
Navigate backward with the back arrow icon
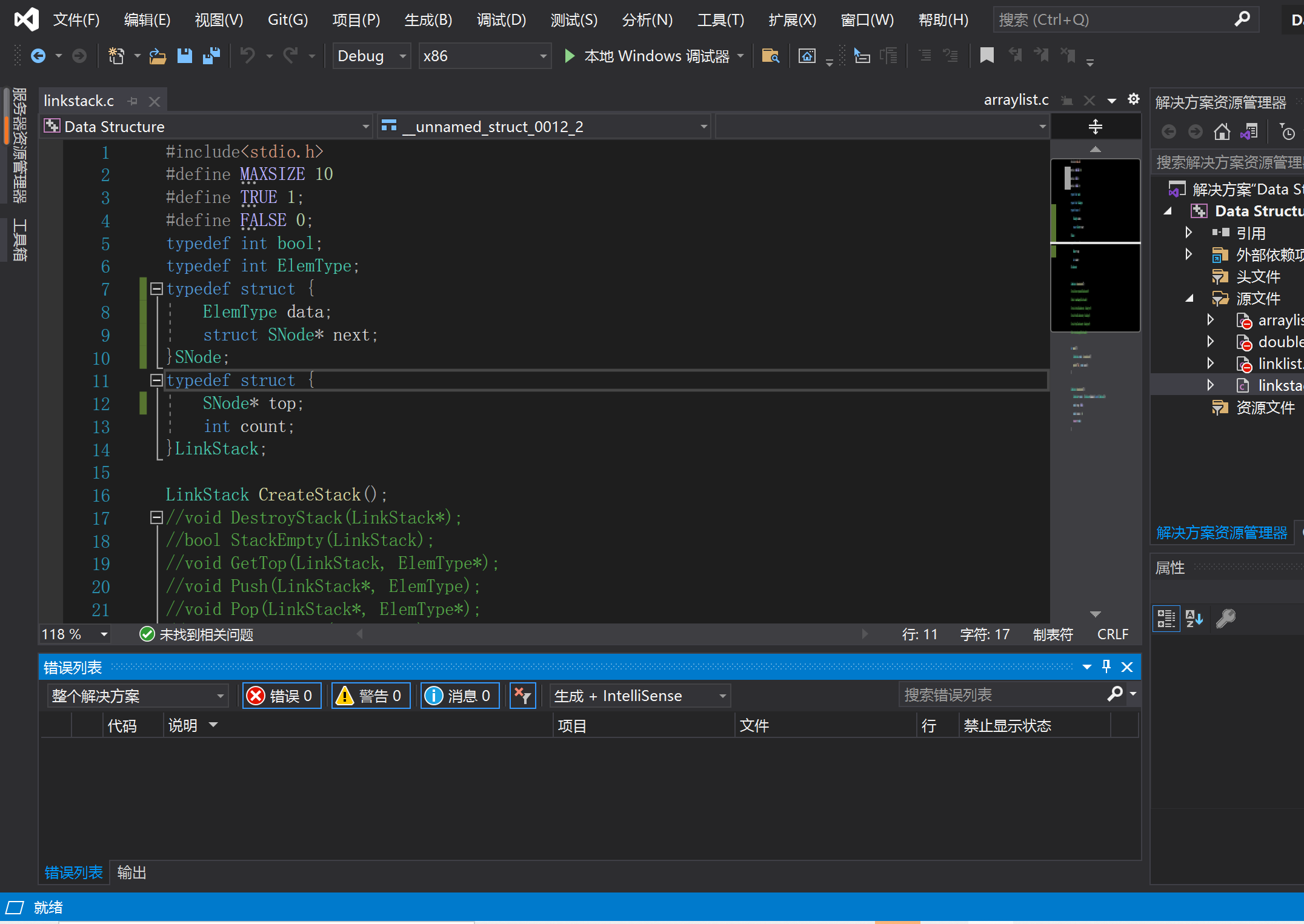(38, 55)
